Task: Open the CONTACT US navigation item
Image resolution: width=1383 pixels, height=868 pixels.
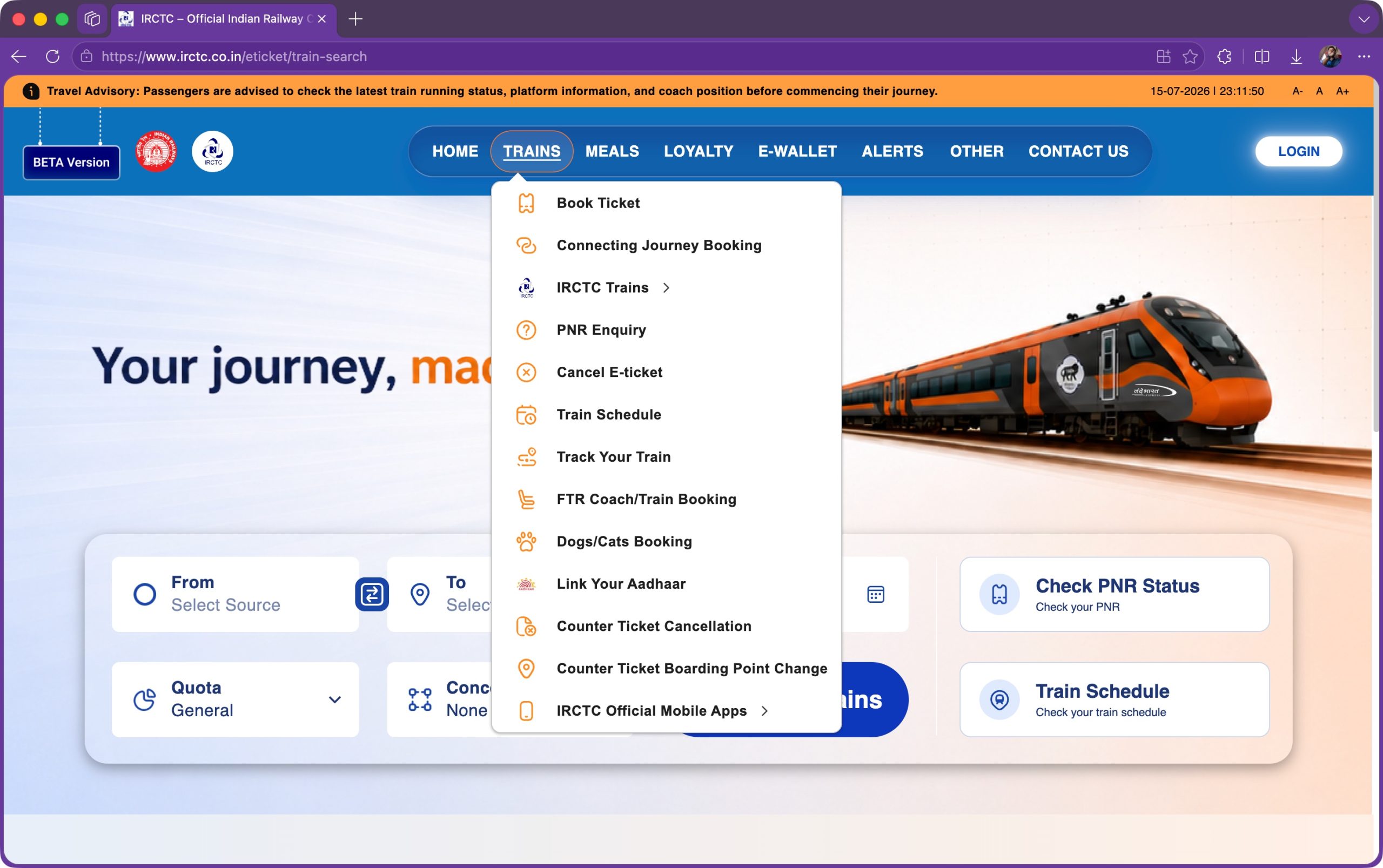Action: point(1078,152)
